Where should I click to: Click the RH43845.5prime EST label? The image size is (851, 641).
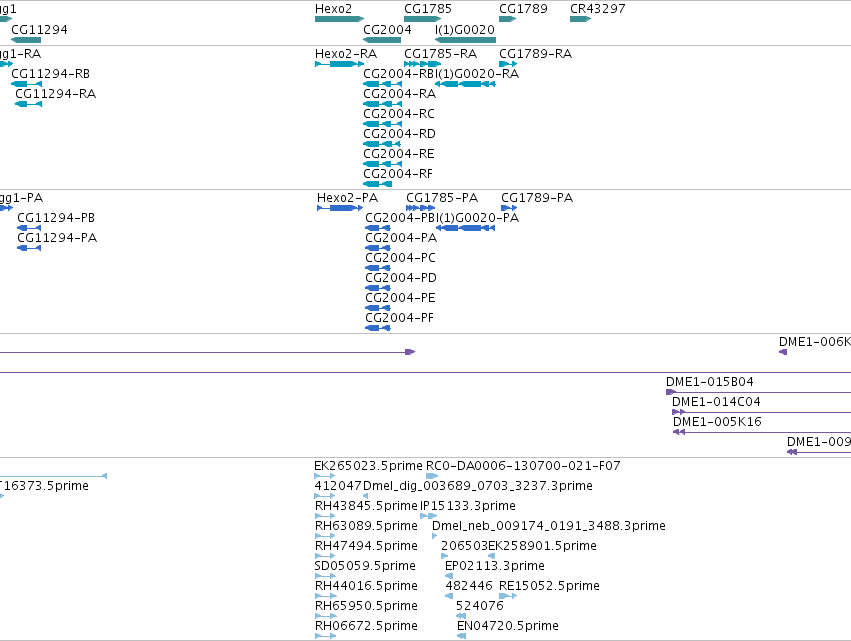[366, 506]
